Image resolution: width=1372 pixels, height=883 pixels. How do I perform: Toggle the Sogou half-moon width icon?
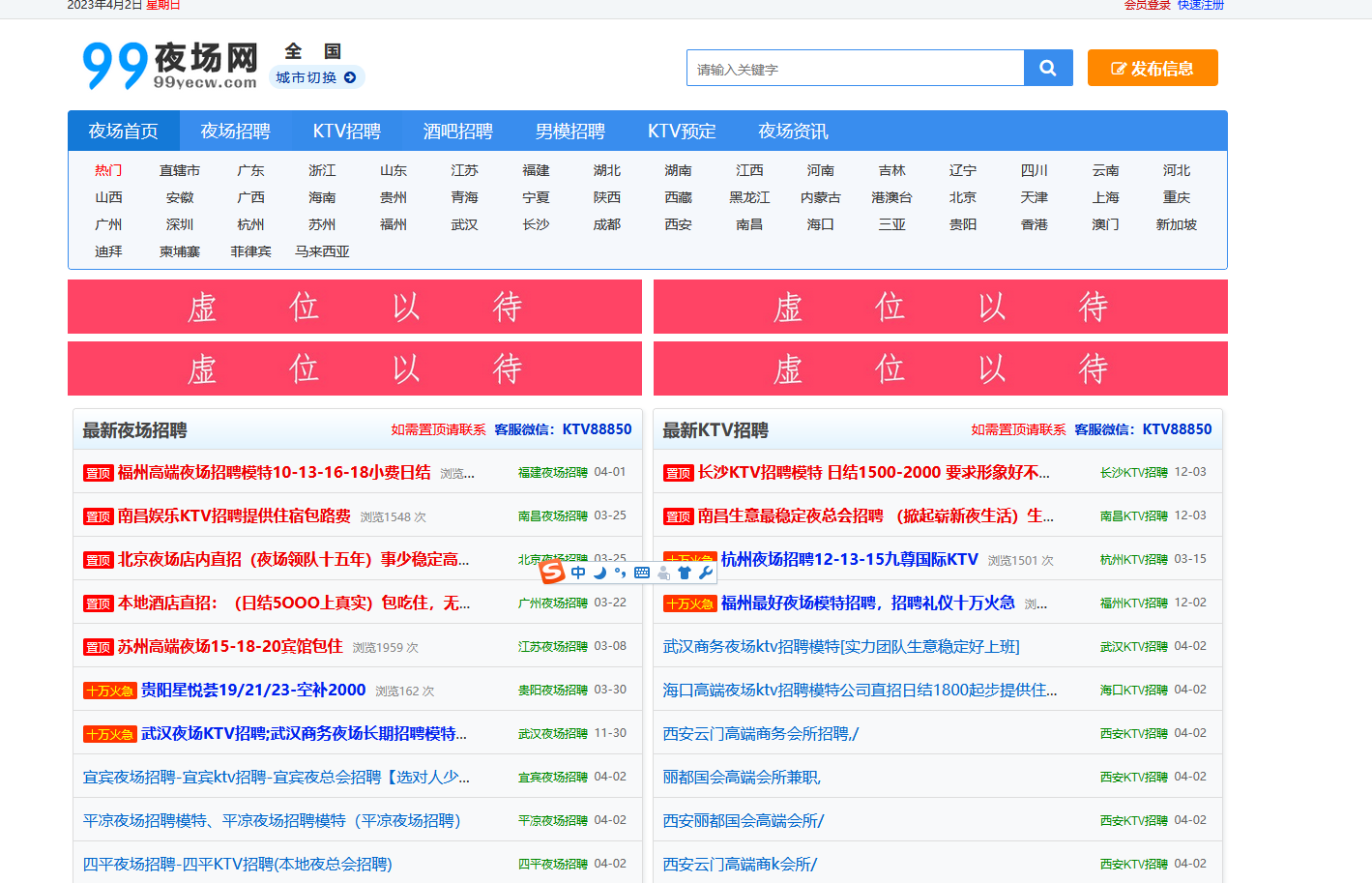[599, 573]
